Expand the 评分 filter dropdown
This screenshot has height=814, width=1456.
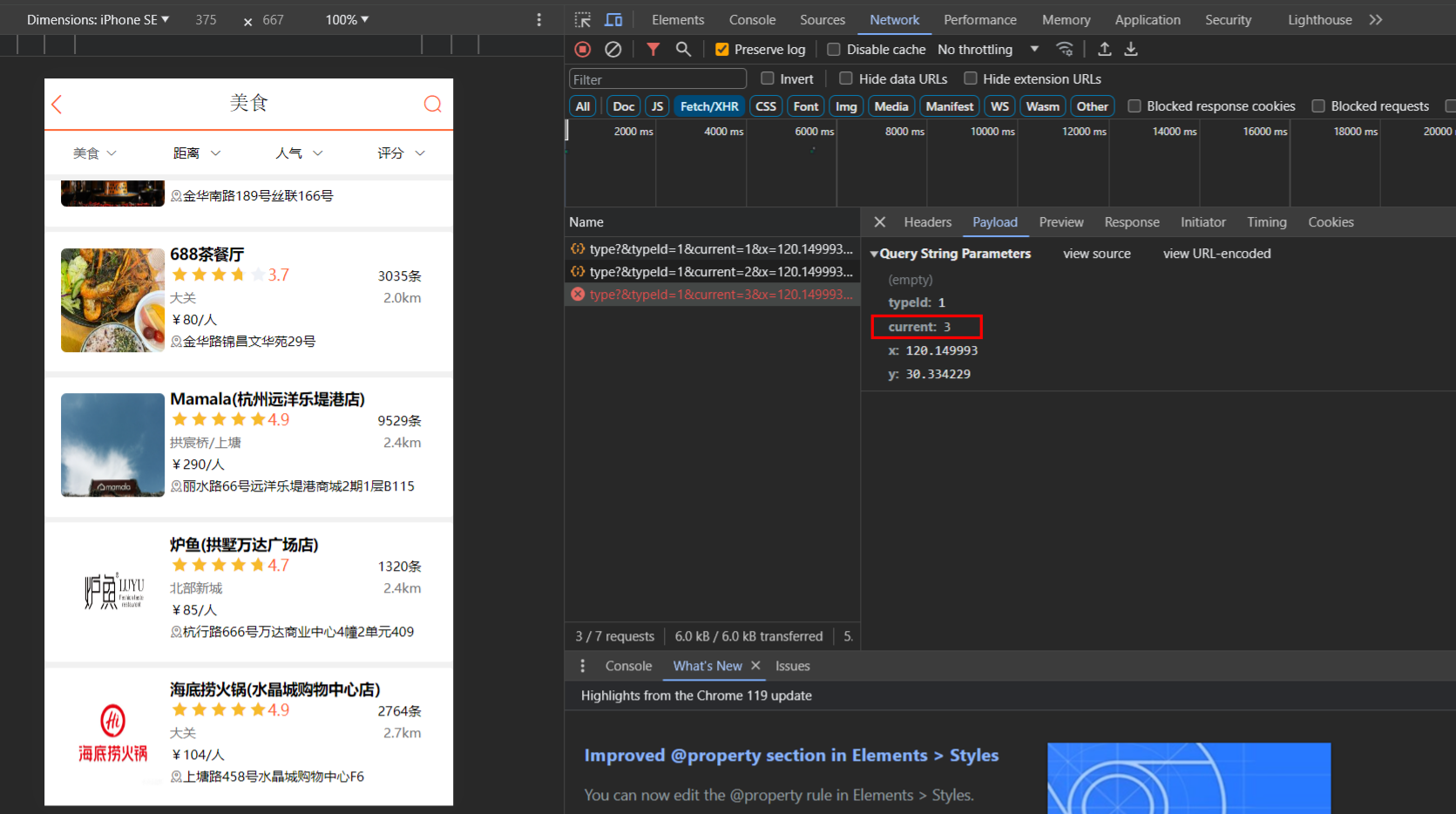(401, 153)
